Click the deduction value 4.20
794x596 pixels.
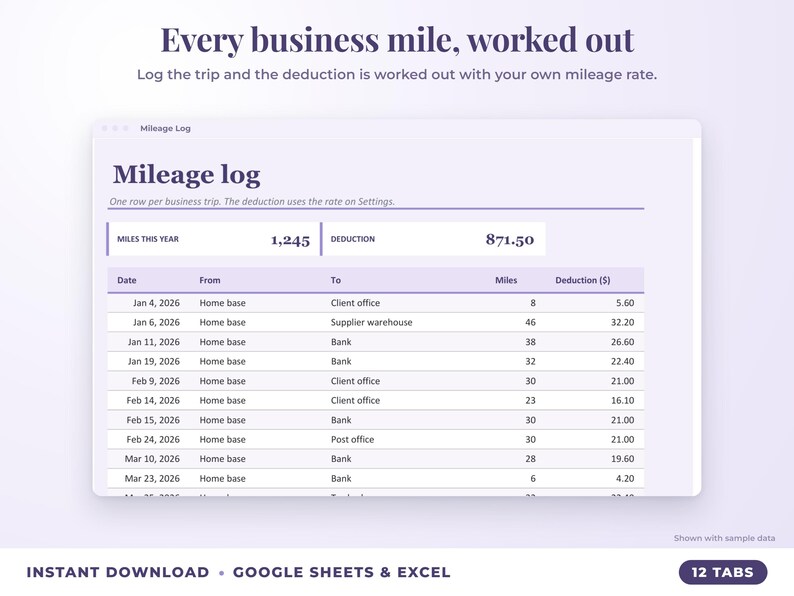625,479
